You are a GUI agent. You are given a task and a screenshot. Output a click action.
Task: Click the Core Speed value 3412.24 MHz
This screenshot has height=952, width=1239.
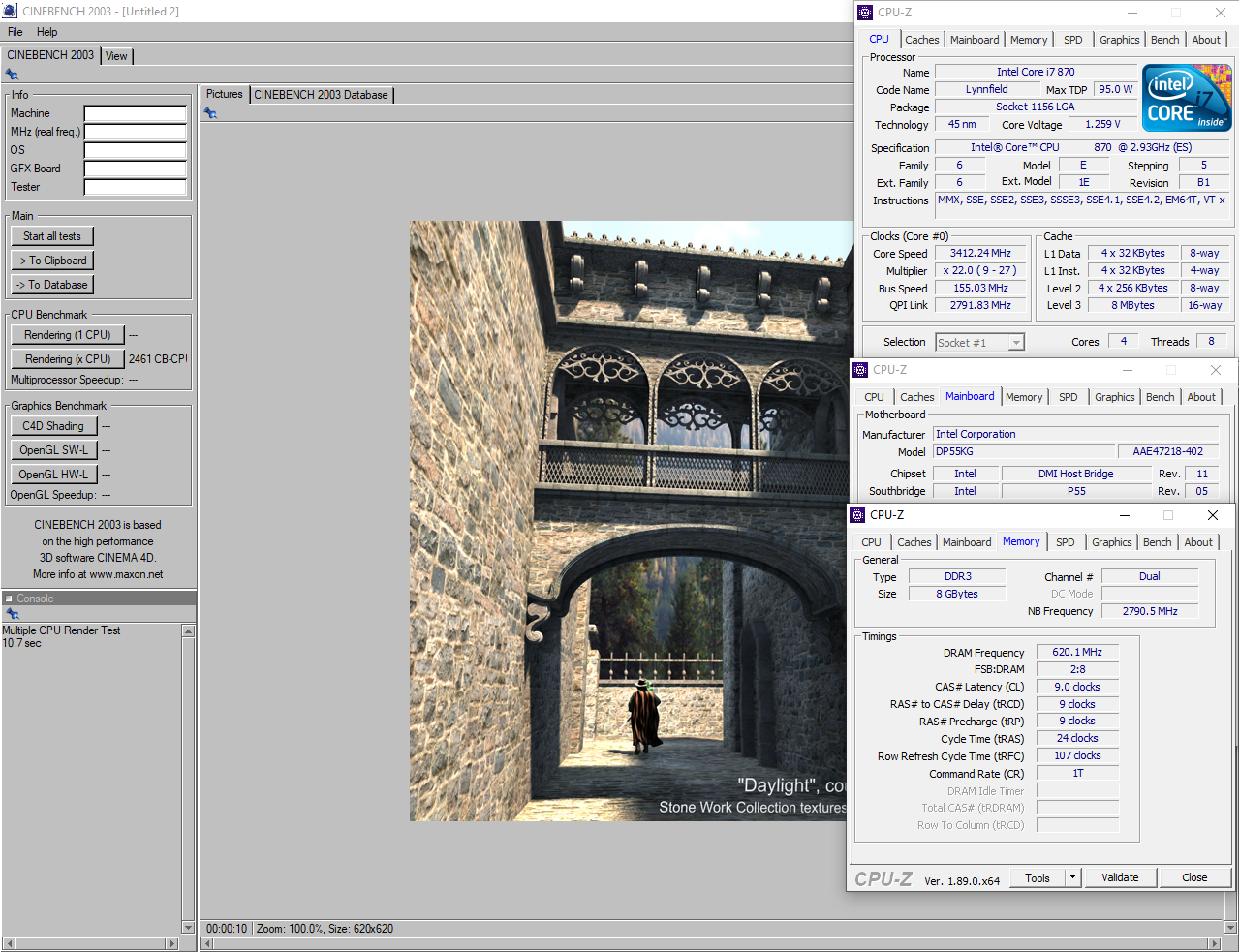(x=980, y=253)
